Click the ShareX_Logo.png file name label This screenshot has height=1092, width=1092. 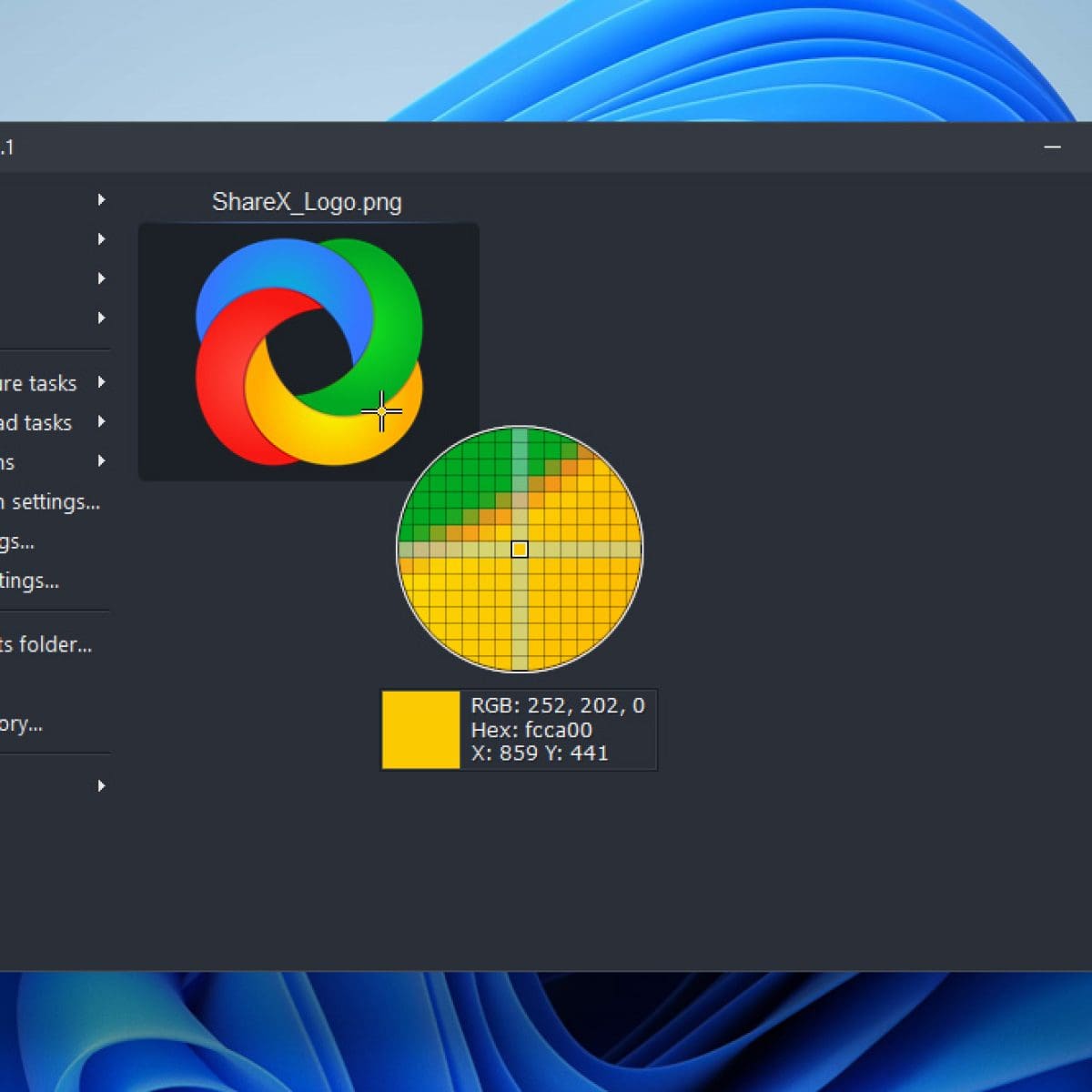point(307,202)
